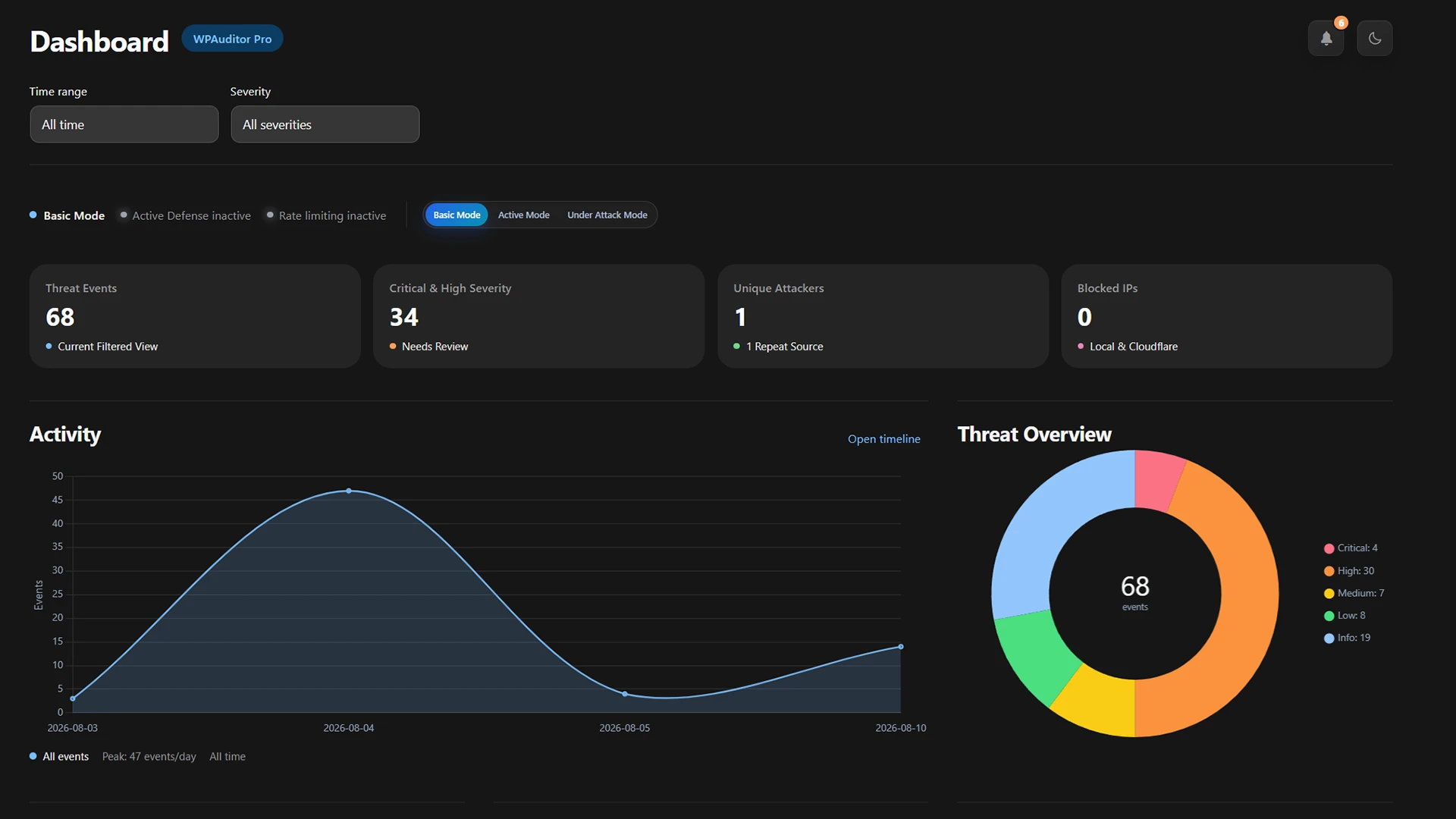Open the Time range dropdown
Screen dimensions: 1456x819
124,124
